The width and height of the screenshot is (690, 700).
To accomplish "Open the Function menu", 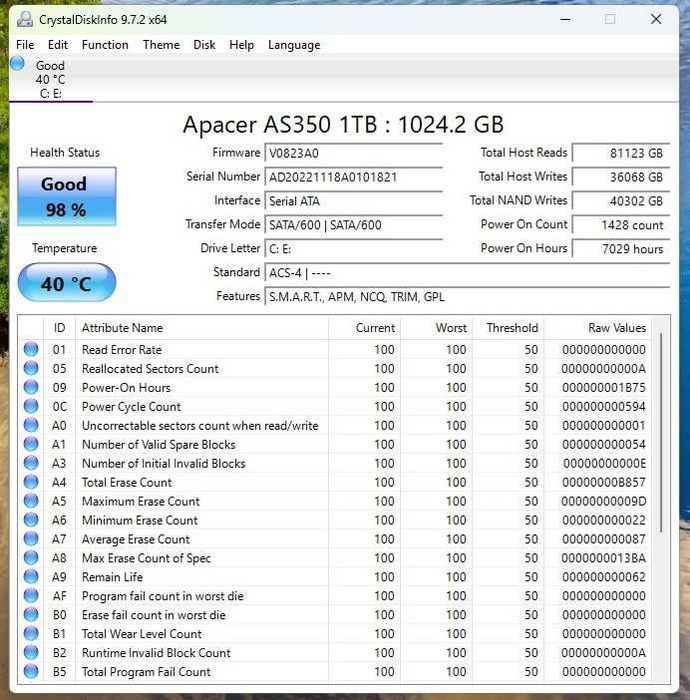I will click(105, 45).
